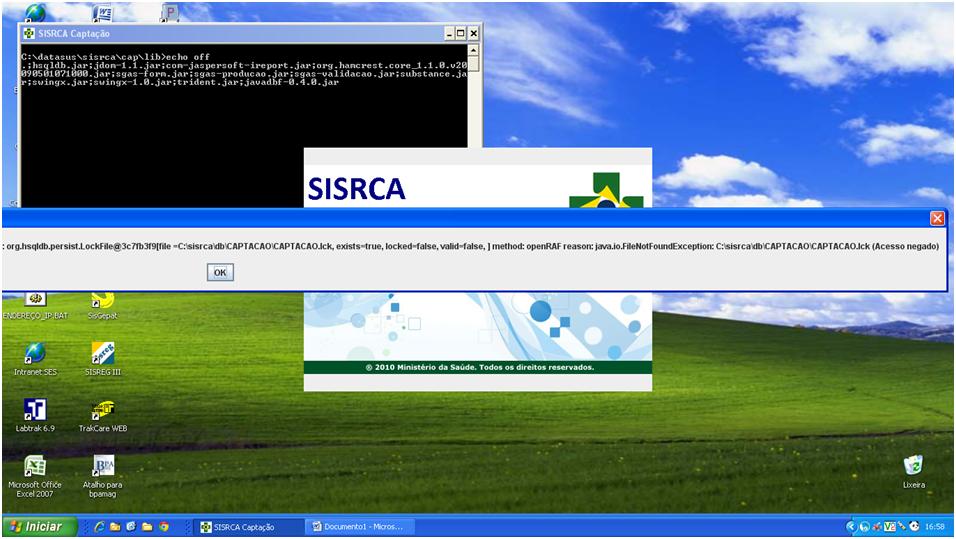Launch Google Chrome from quick launch
This screenshot has height=539, width=956.
coord(163,527)
